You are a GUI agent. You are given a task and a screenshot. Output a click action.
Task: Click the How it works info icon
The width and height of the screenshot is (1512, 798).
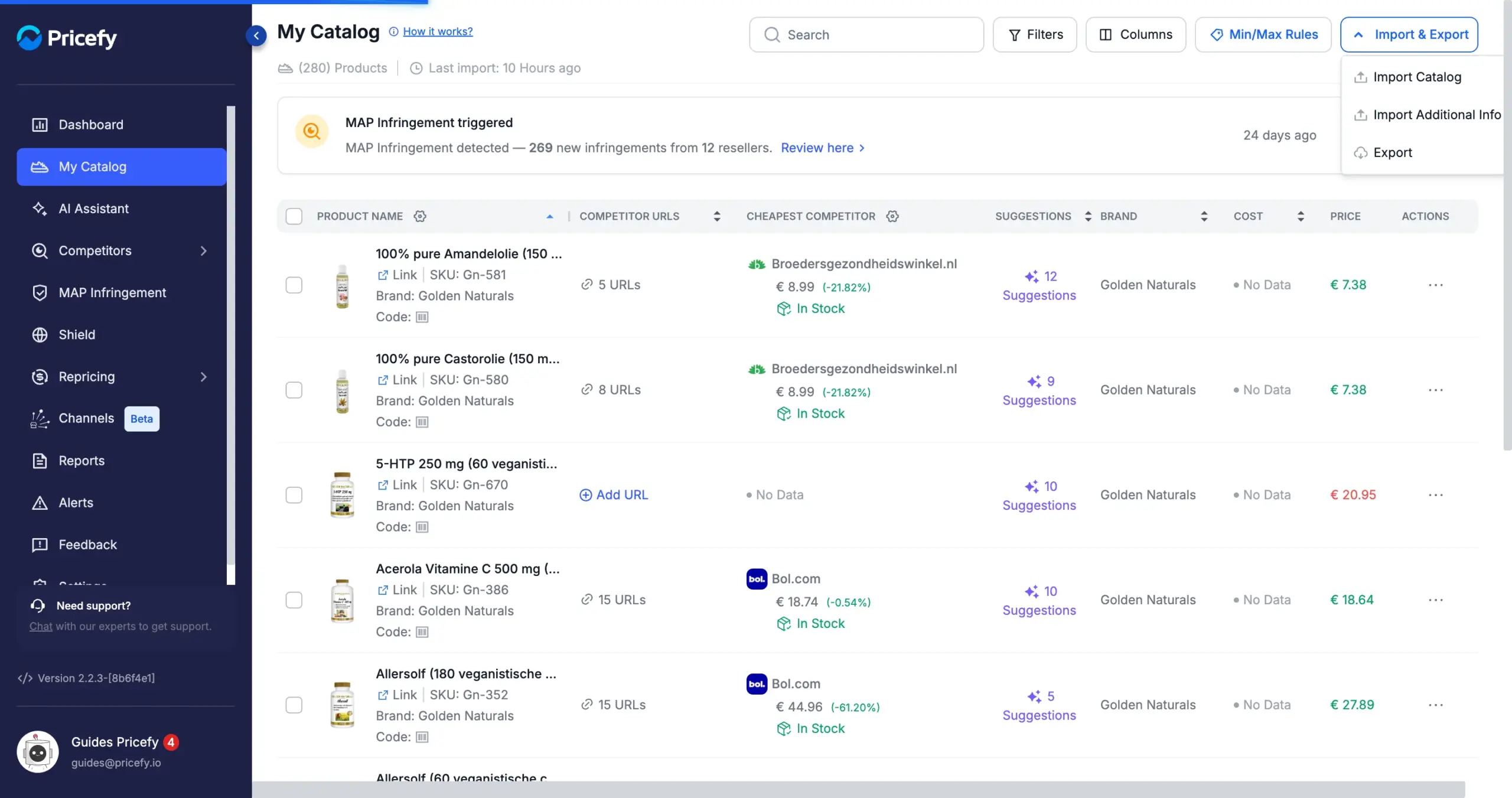tap(393, 31)
